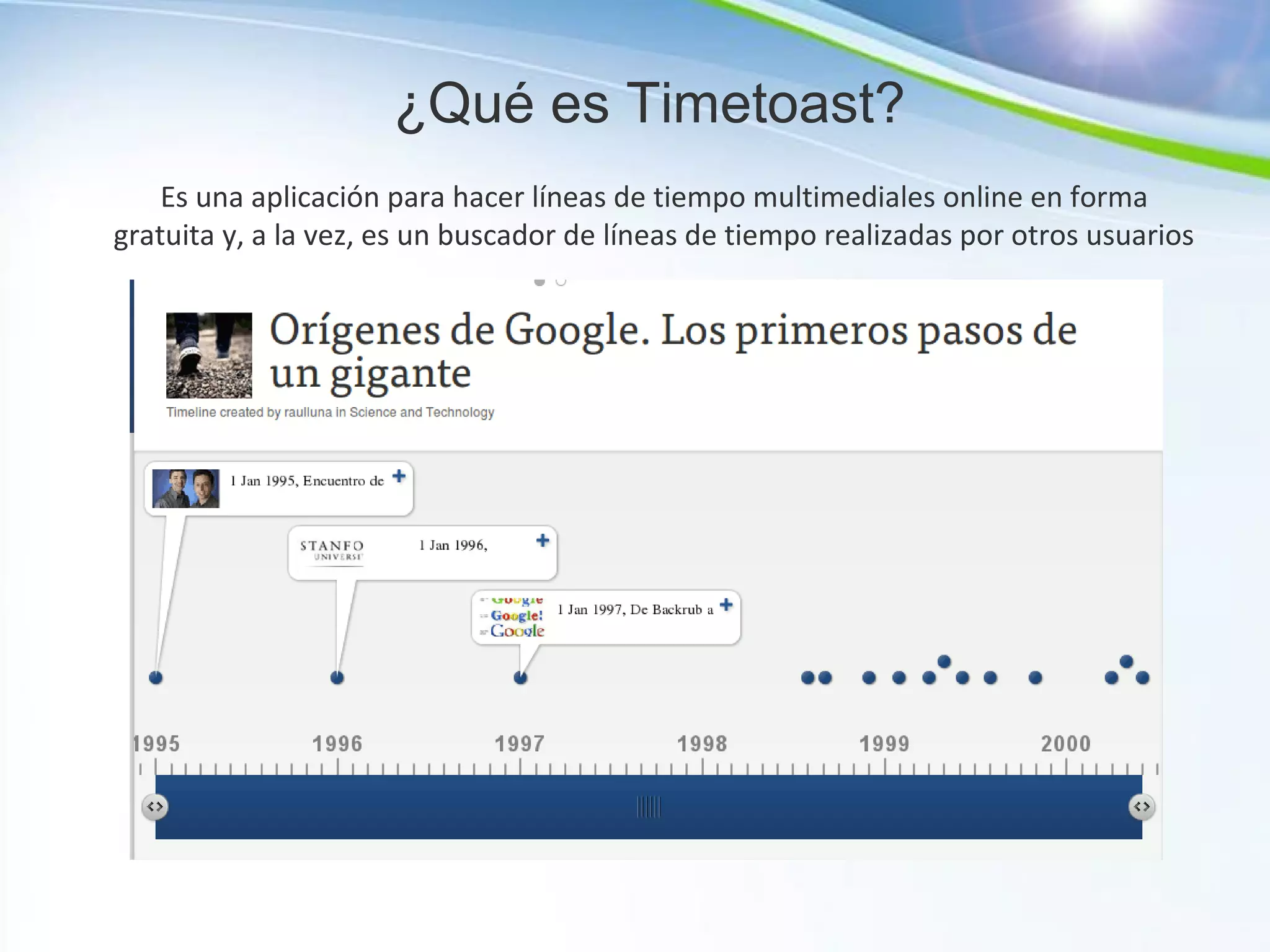Open the Science and Technology category link
Image resolution: width=1270 pixels, height=952 pixels.
coord(422,412)
